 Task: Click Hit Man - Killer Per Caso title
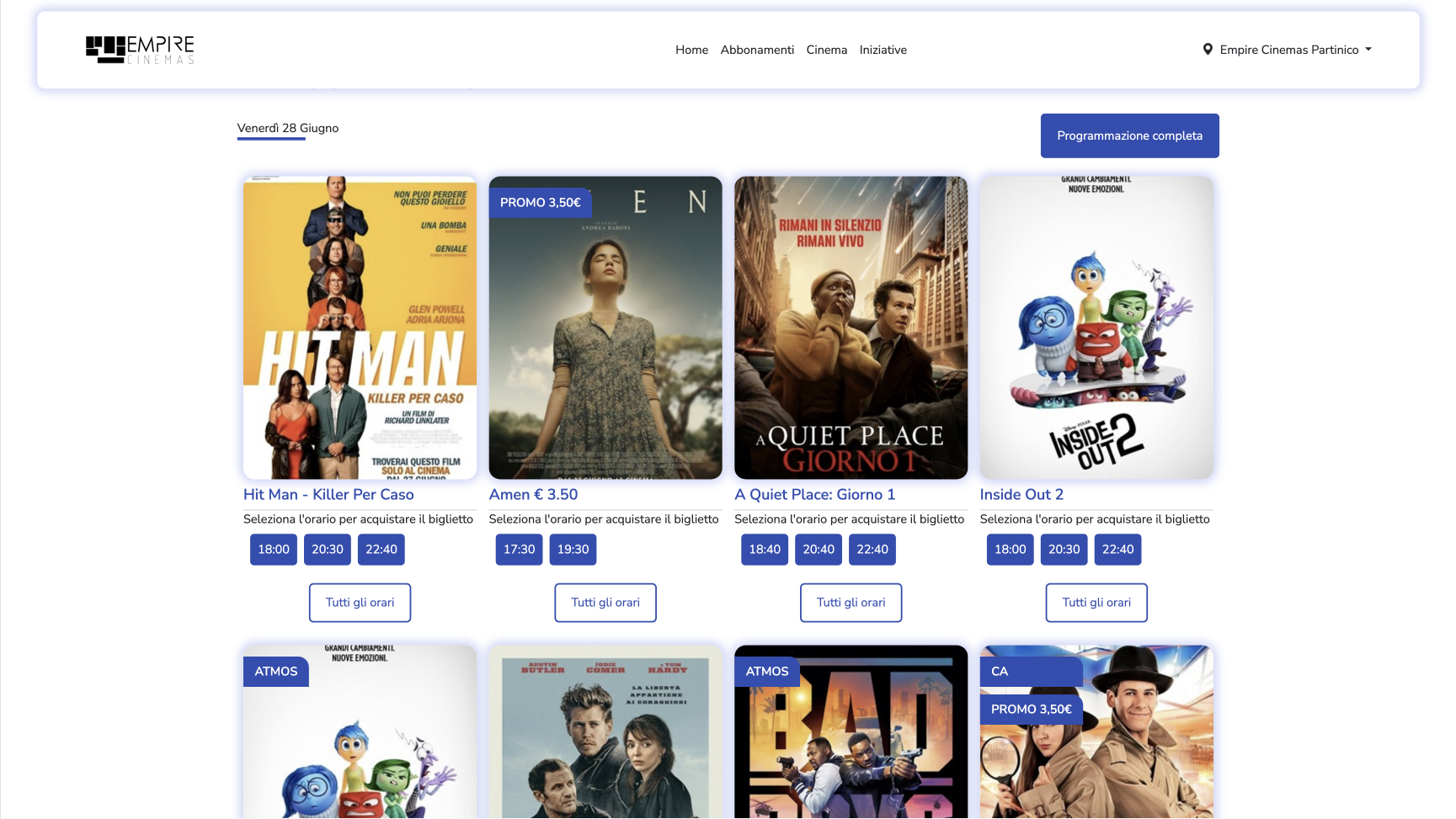coord(328,495)
